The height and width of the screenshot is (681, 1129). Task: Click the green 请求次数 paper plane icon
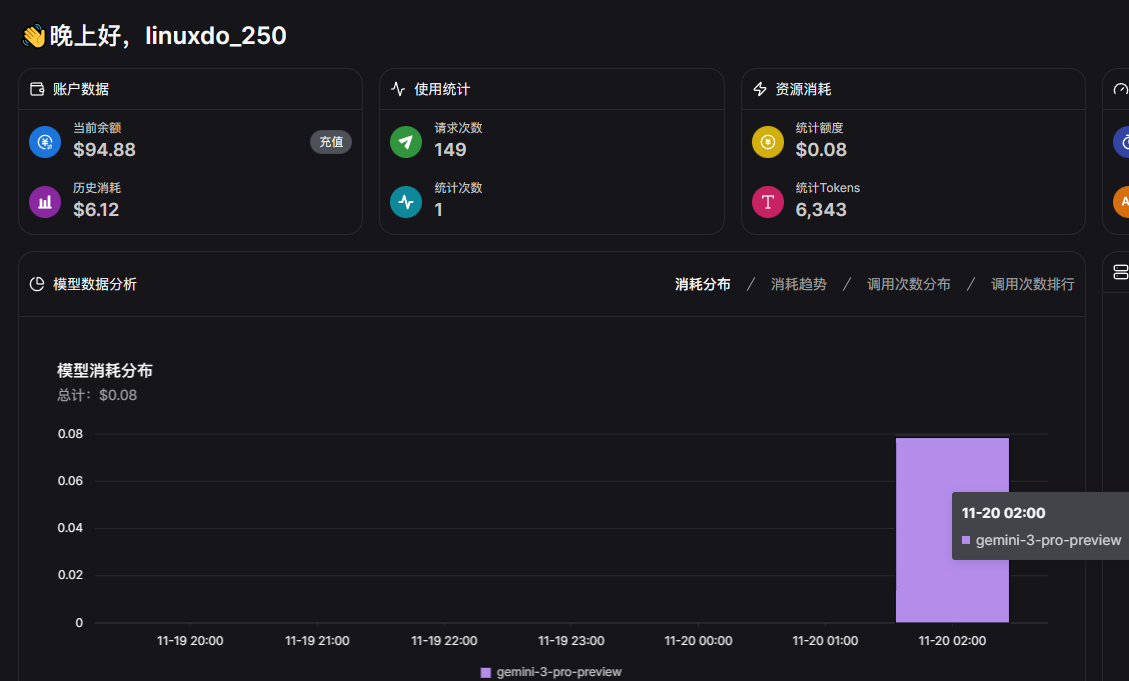406,142
